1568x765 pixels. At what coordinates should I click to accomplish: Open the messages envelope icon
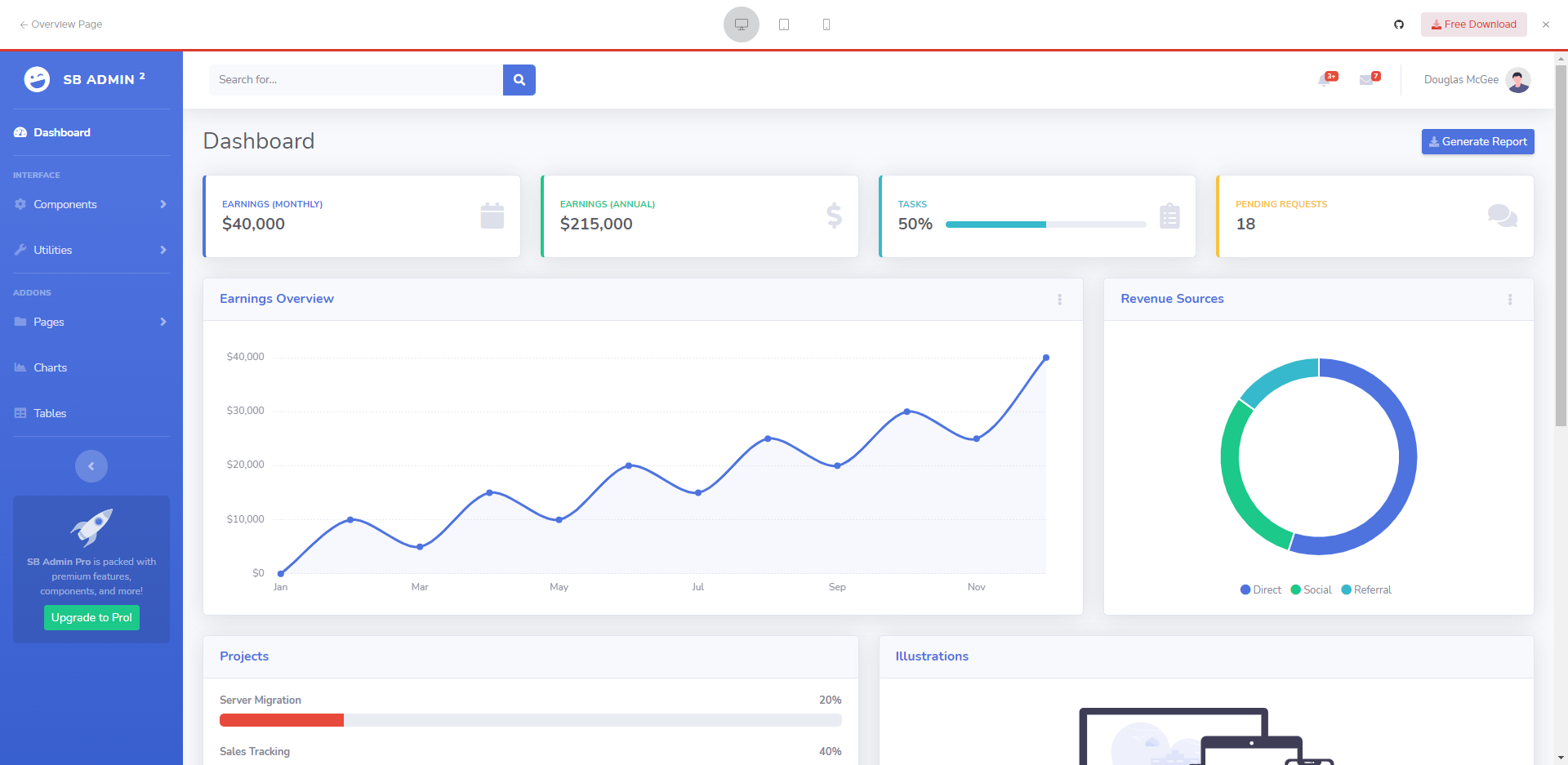coord(1366,80)
